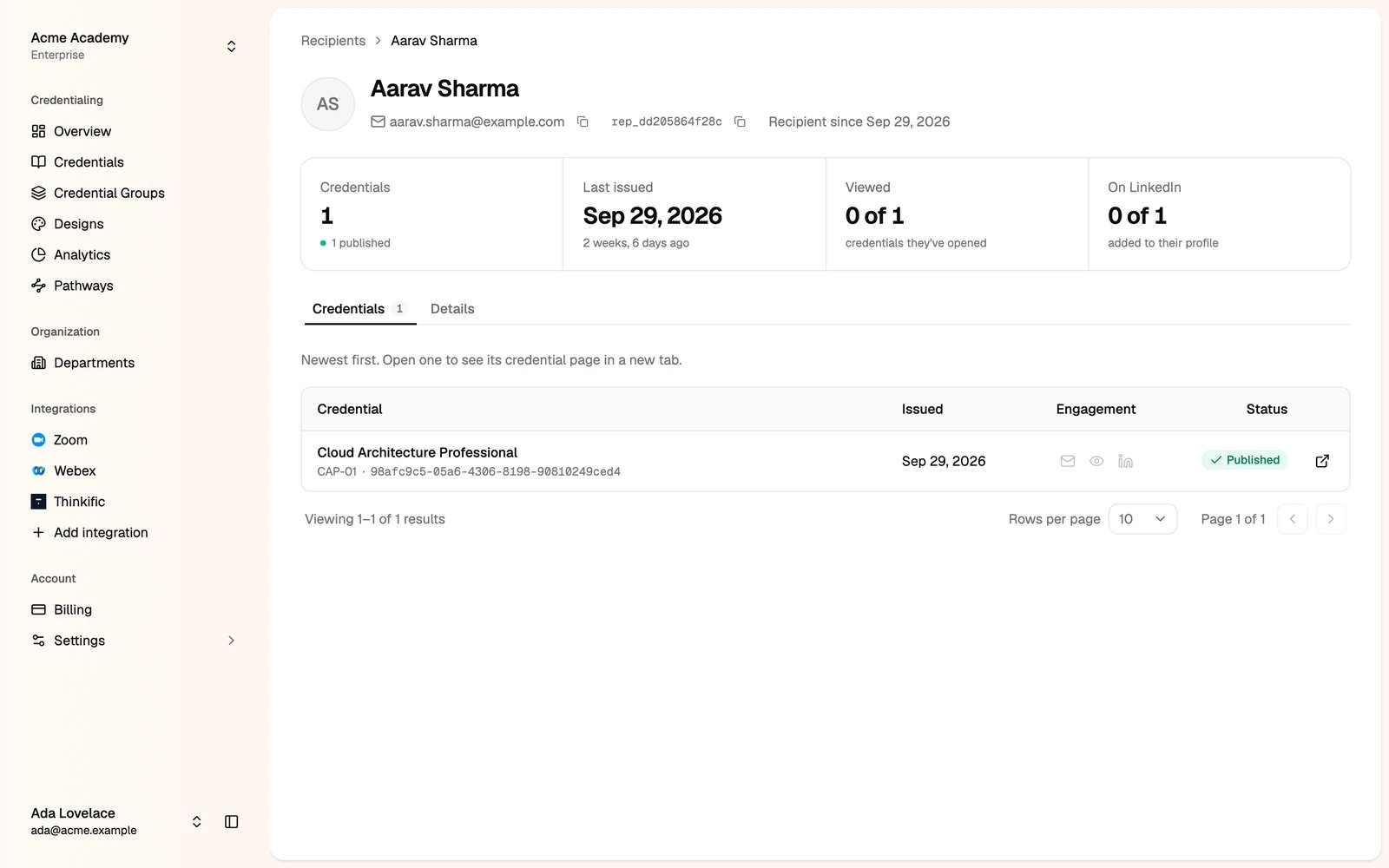This screenshot has height=868, width=1389.
Task: Click the credential ID 98afc9c5 text
Action: click(495, 472)
